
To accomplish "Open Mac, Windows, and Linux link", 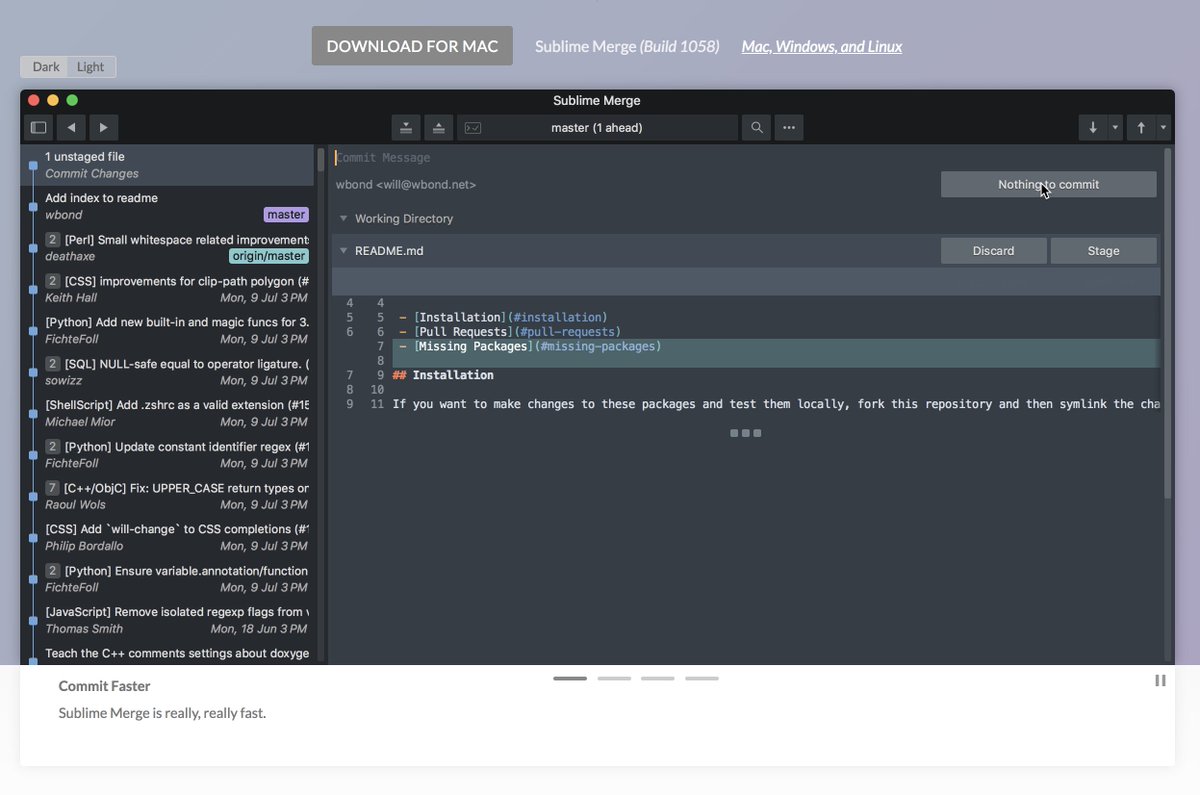I will tap(822, 46).
